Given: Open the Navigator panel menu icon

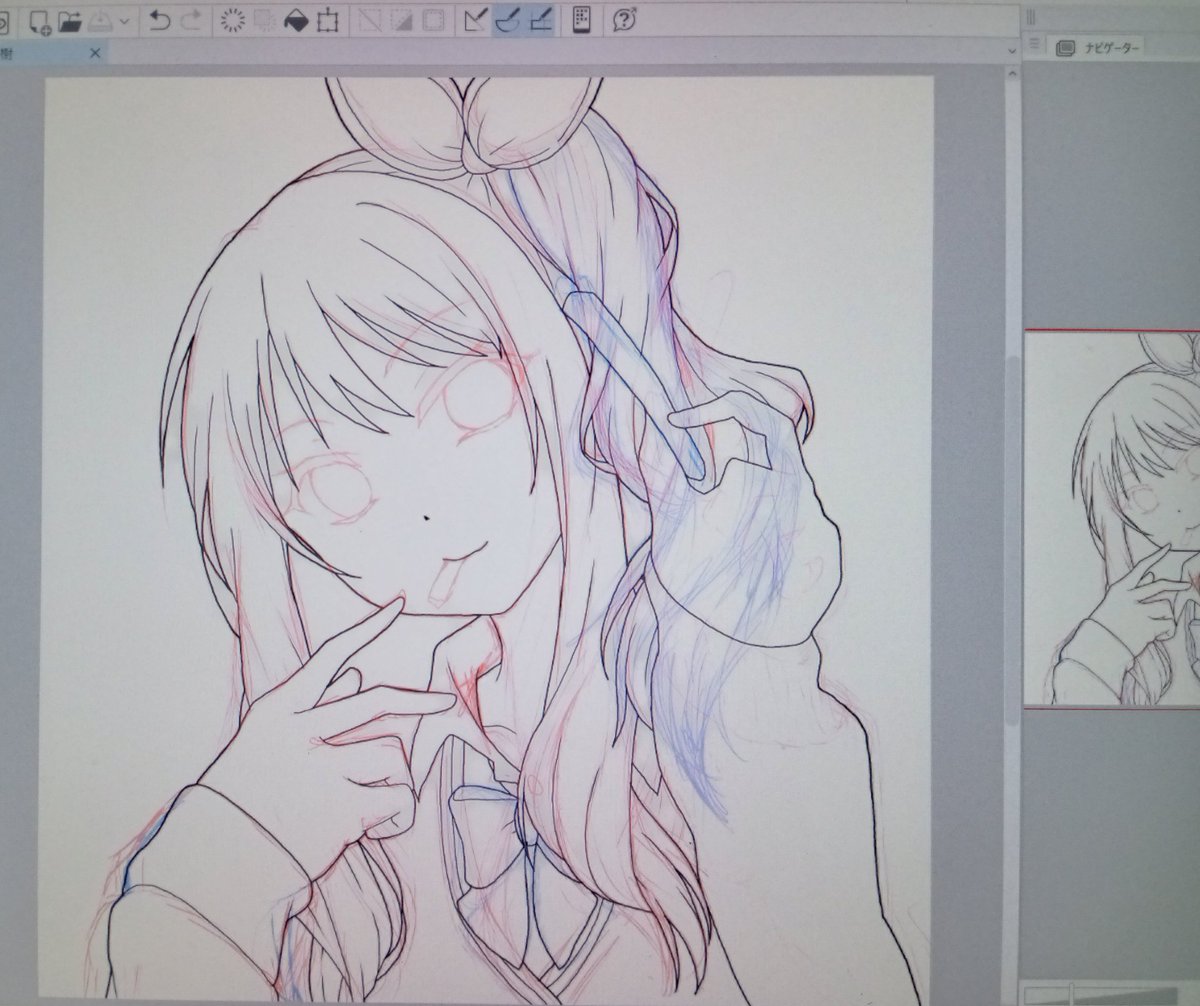Looking at the screenshot, I should [x=1035, y=45].
